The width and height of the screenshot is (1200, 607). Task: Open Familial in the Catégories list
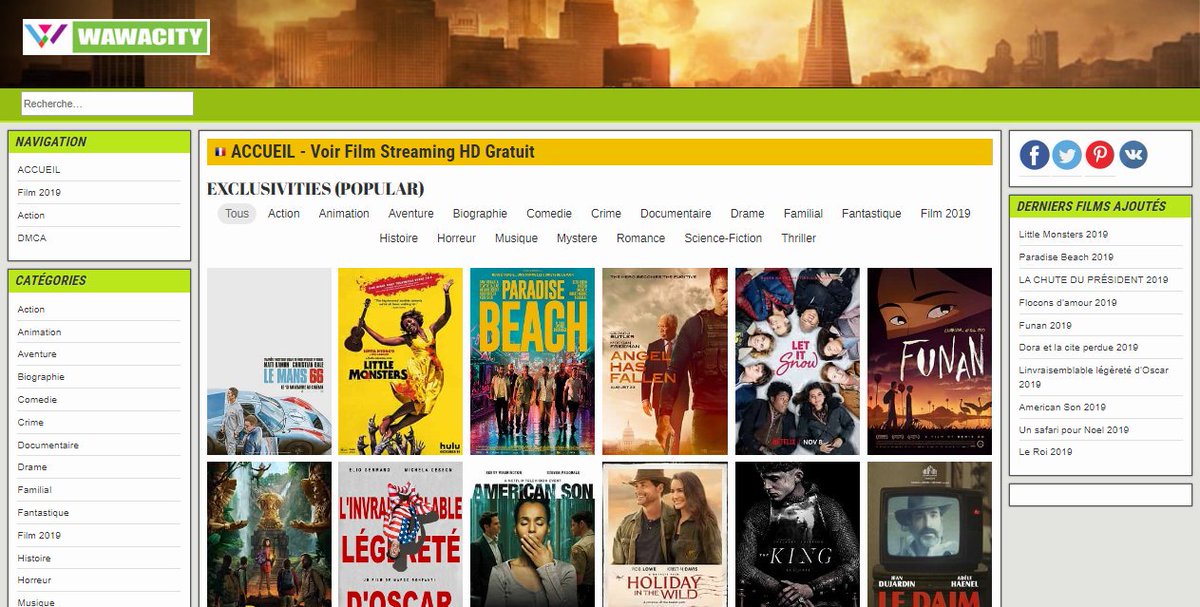[x=35, y=490]
